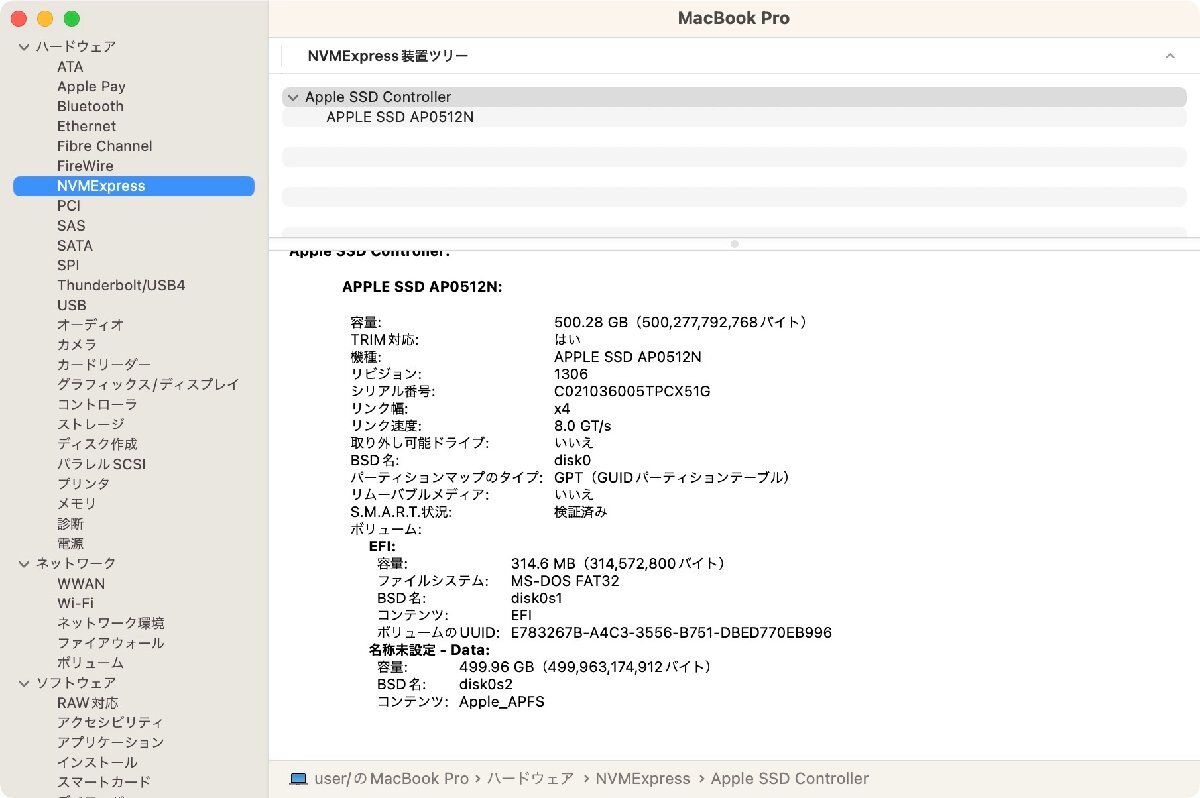Image resolution: width=1200 pixels, height=798 pixels.
Task: Click the split pane divider handle
Action: (x=734, y=243)
